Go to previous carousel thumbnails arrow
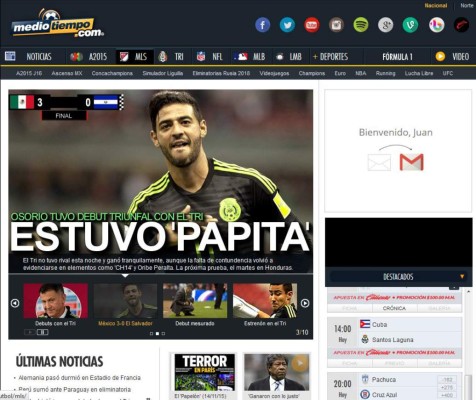Image resolution: width=476 pixels, height=400 pixels. pyautogui.click(x=15, y=303)
